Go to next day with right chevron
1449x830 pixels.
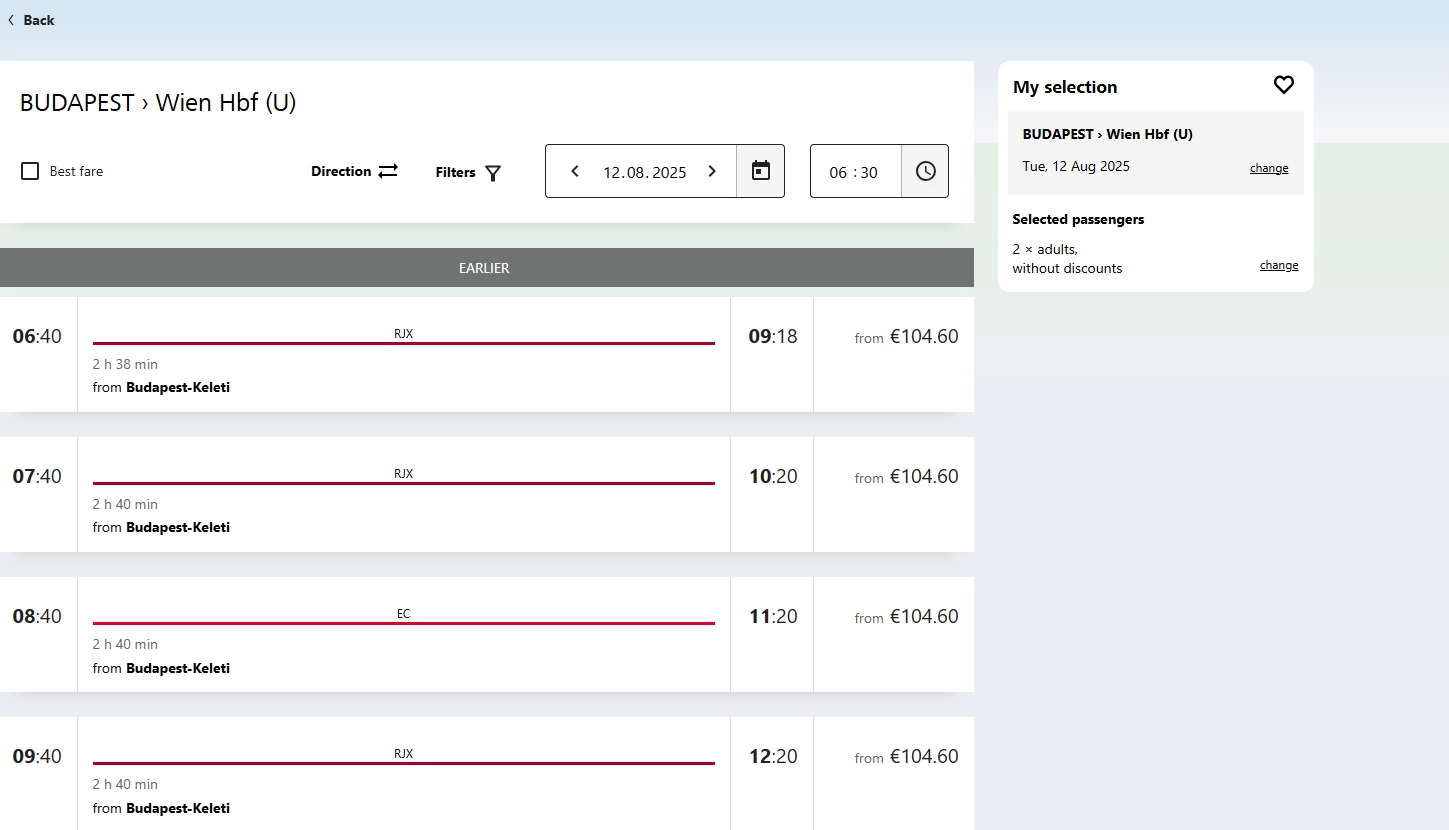[712, 171]
